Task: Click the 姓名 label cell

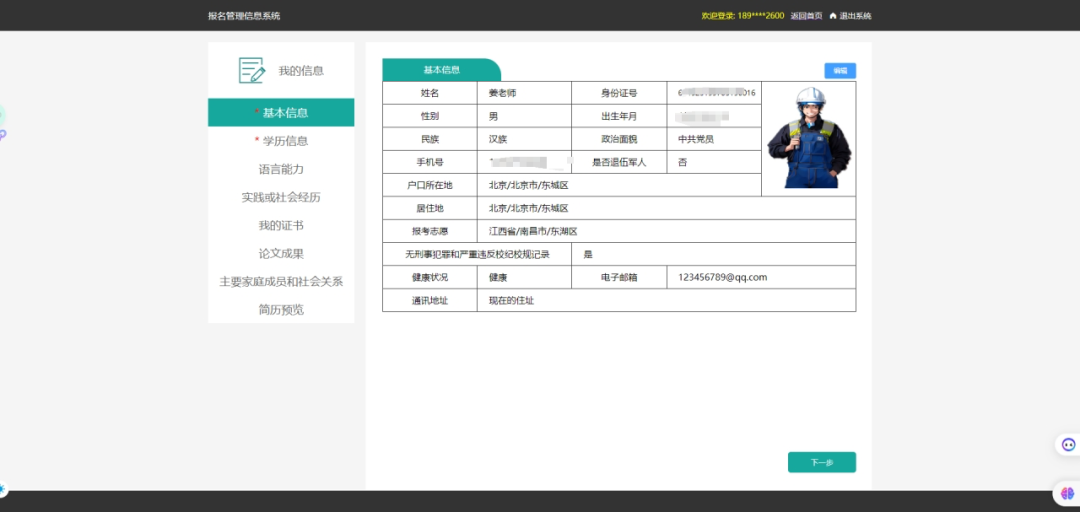Action: [x=430, y=93]
